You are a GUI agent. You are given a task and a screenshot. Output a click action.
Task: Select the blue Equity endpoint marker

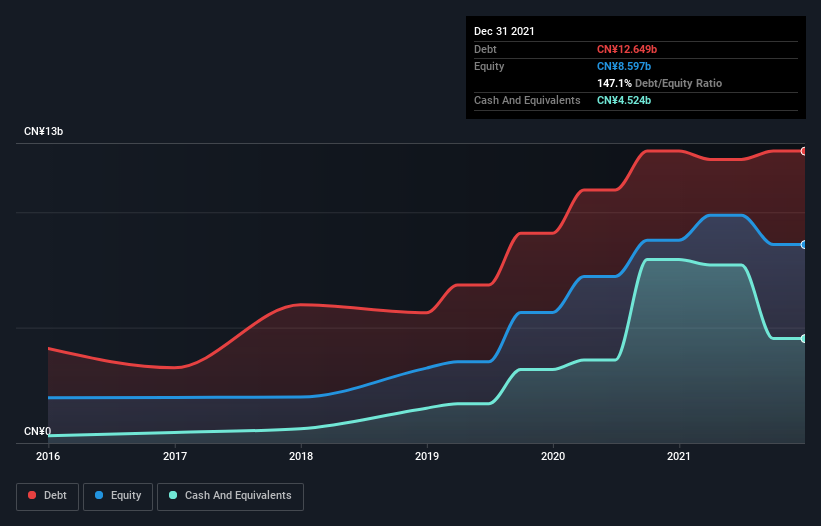pos(804,244)
